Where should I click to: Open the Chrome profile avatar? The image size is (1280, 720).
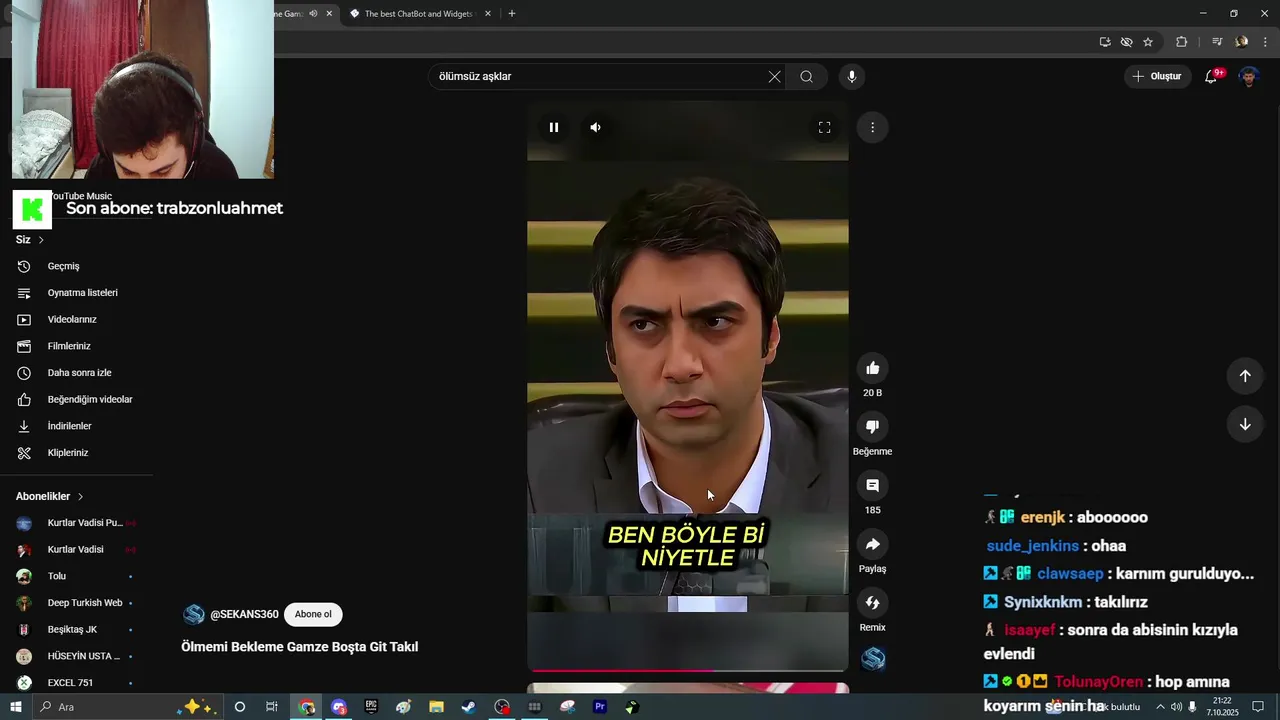click(x=1242, y=42)
